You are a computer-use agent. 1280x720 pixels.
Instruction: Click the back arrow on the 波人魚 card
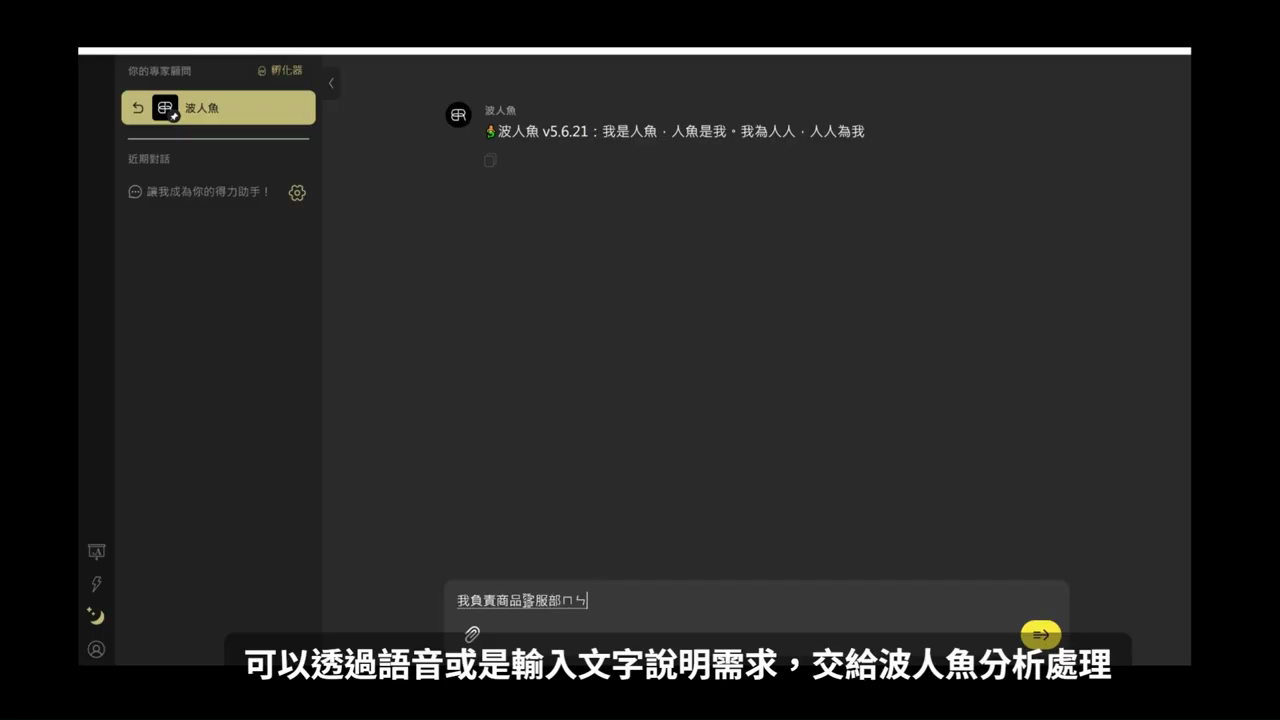[138, 108]
